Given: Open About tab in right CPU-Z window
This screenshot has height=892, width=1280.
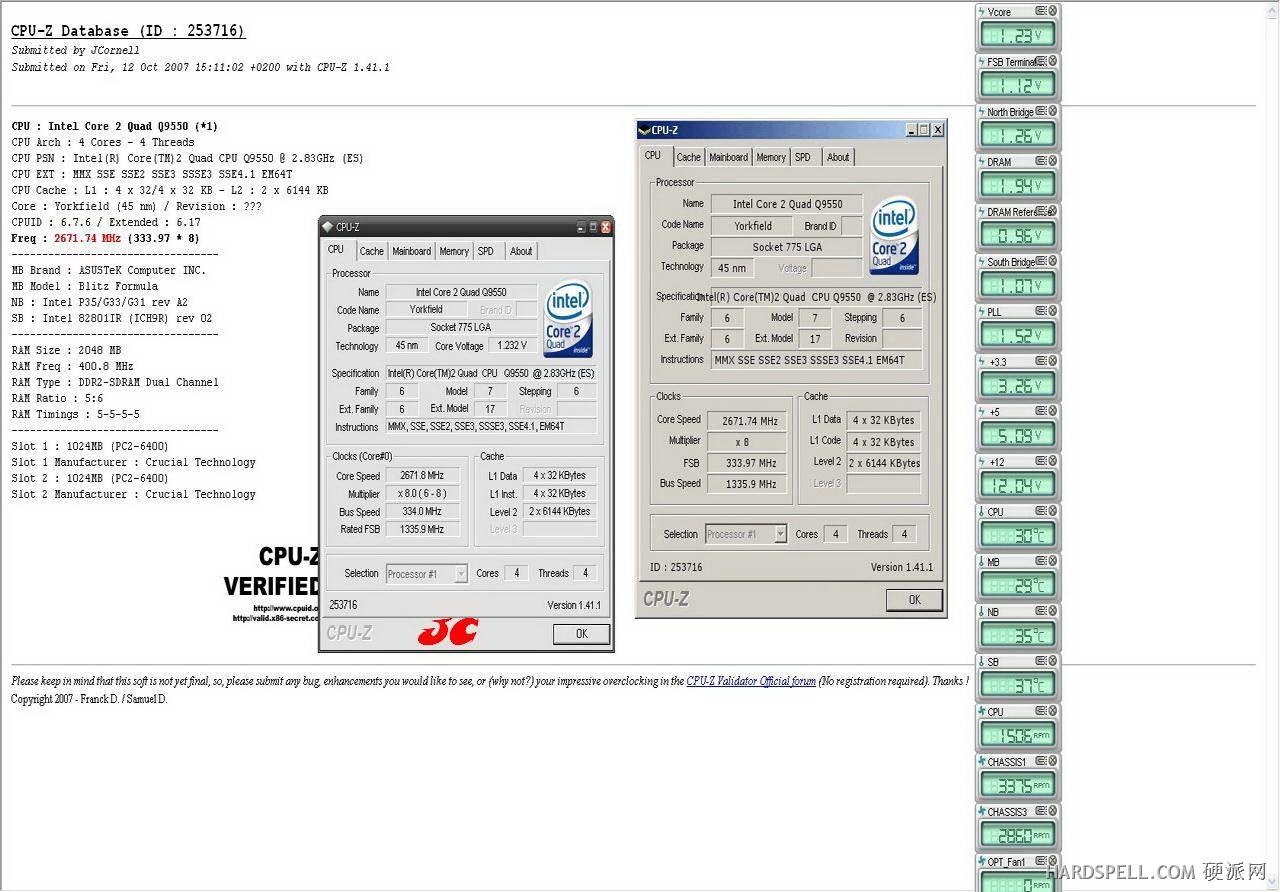Looking at the screenshot, I should pyautogui.click(x=838, y=157).
